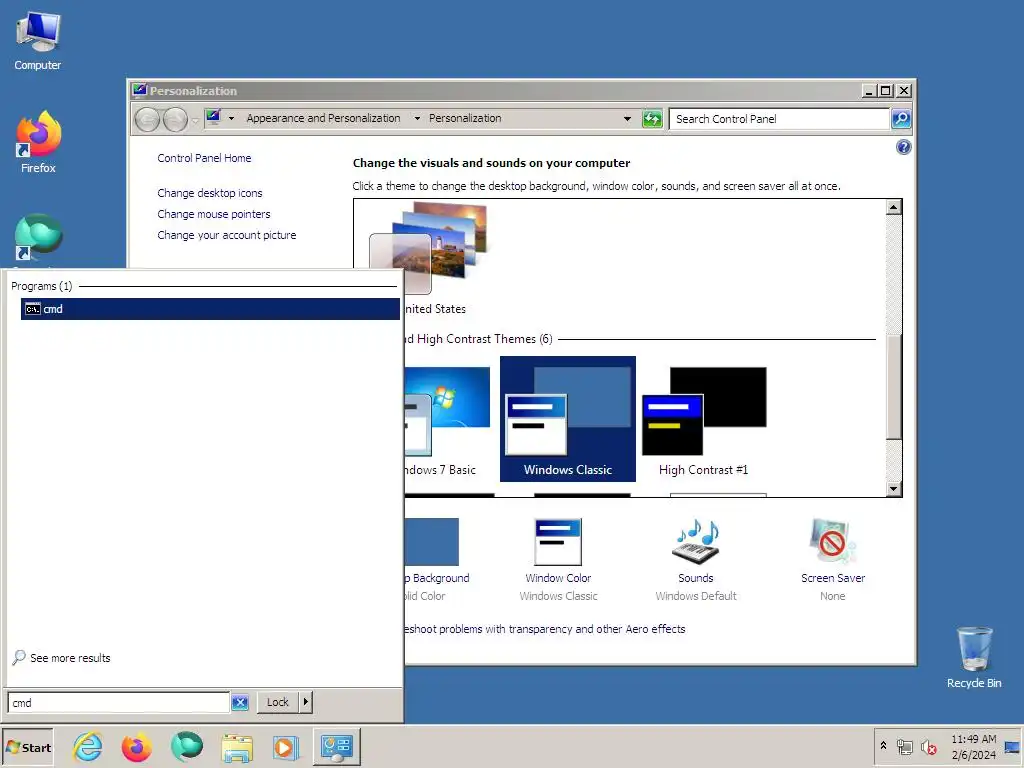Click the clock showing 11:49 AM
Viewport: 1024px width, 768px height.
973,747
